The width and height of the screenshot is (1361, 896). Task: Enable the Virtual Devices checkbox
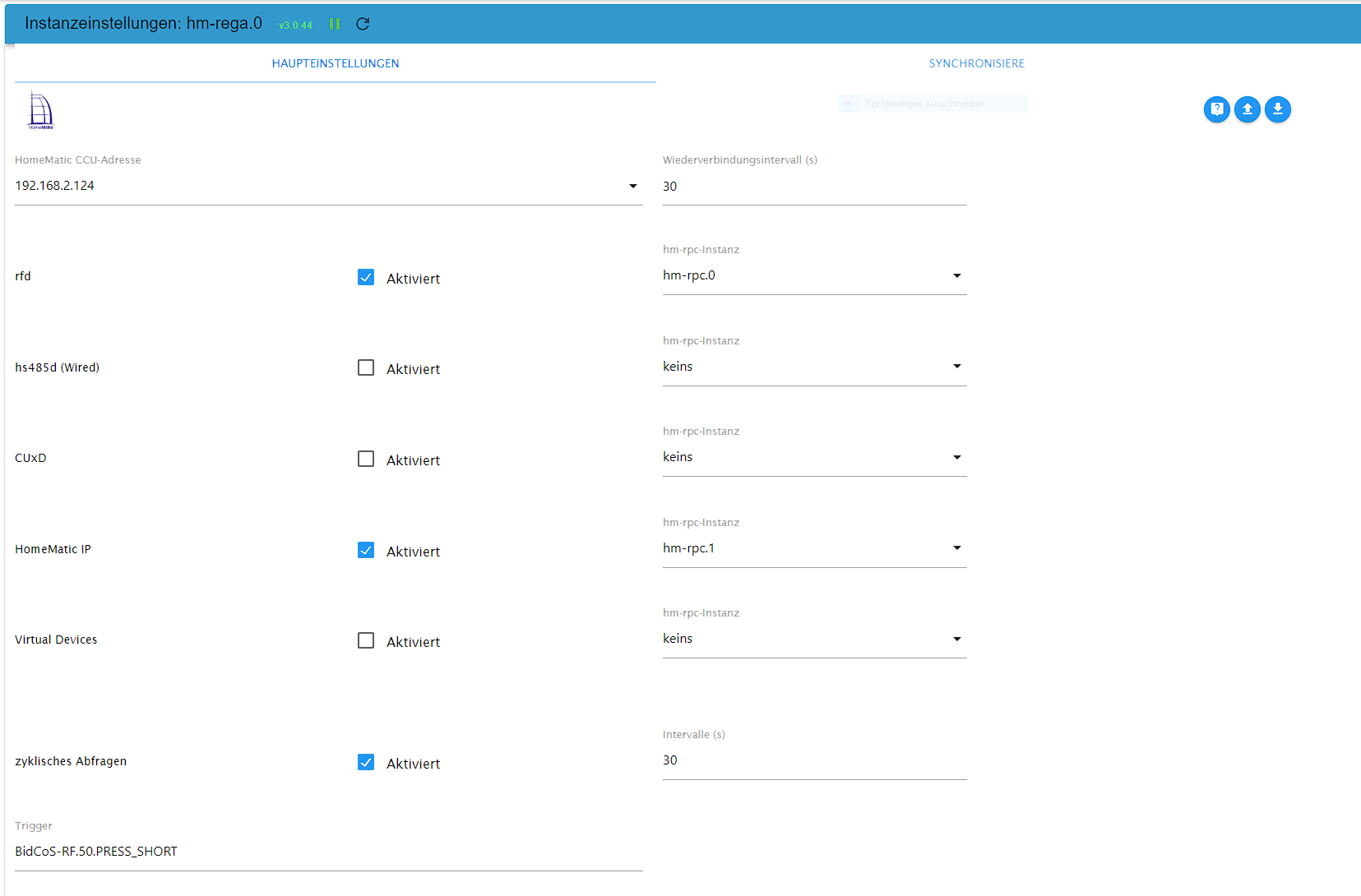(x=366, y=640)
